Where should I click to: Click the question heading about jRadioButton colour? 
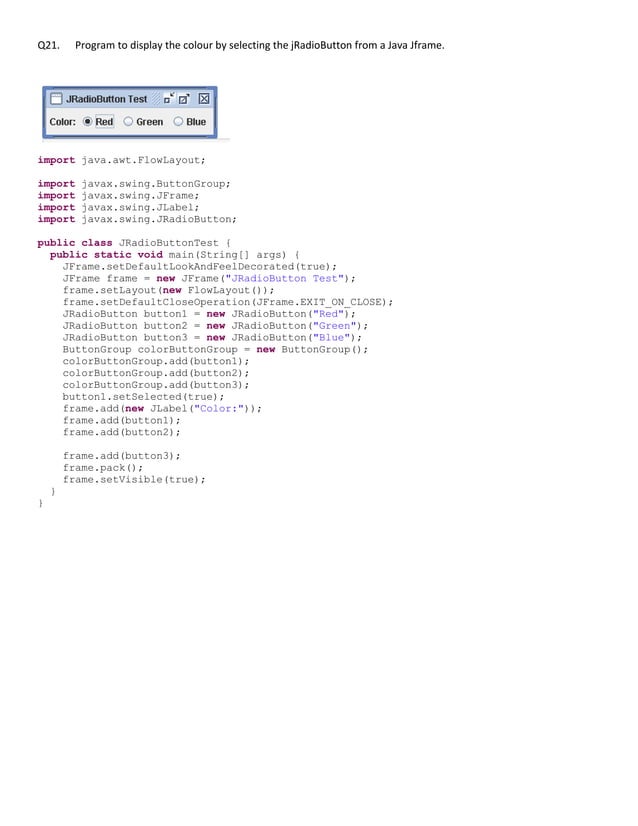coord(260,45)
